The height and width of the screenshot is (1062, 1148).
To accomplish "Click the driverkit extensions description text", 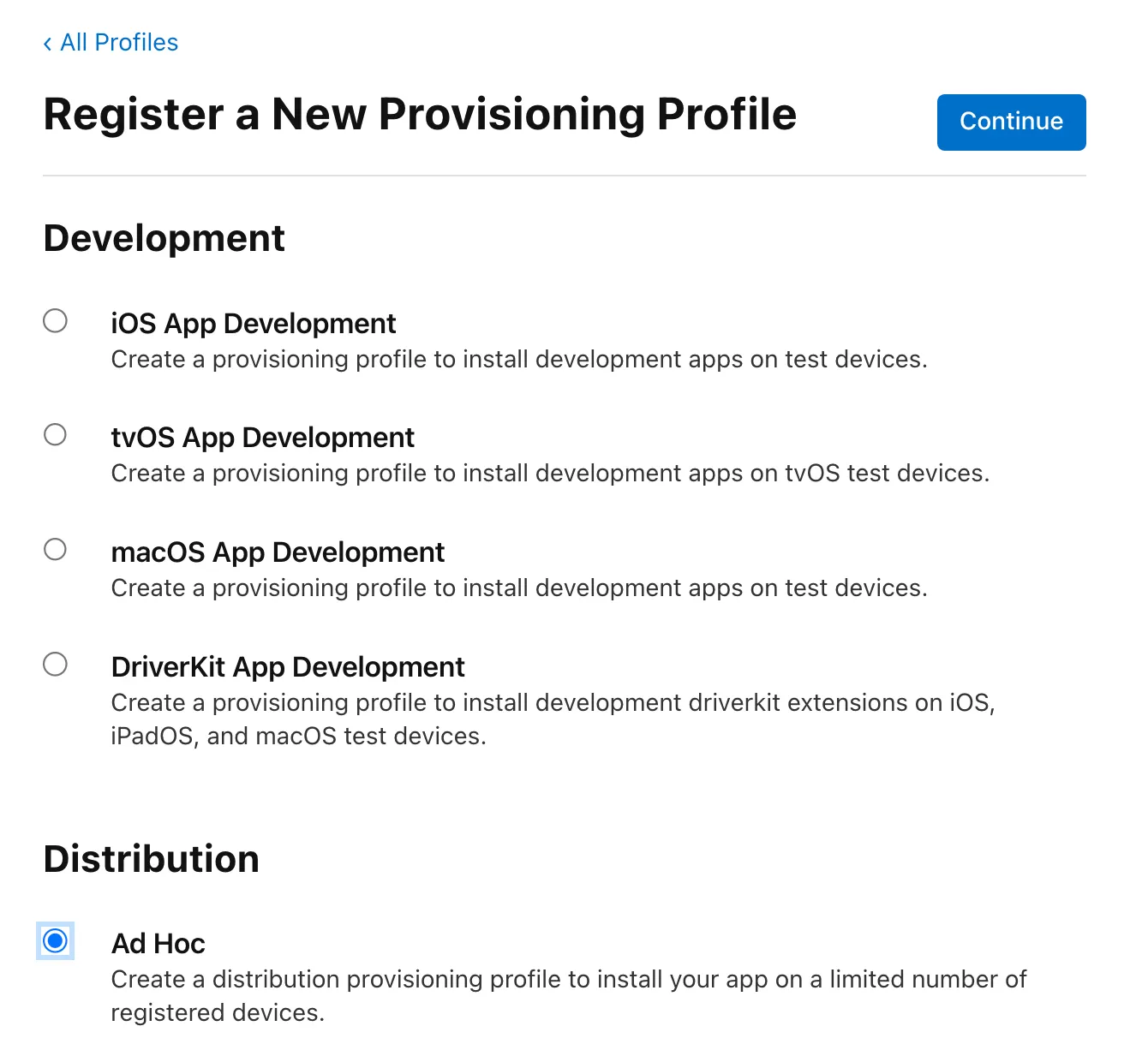I will click(x=553, y=719).
